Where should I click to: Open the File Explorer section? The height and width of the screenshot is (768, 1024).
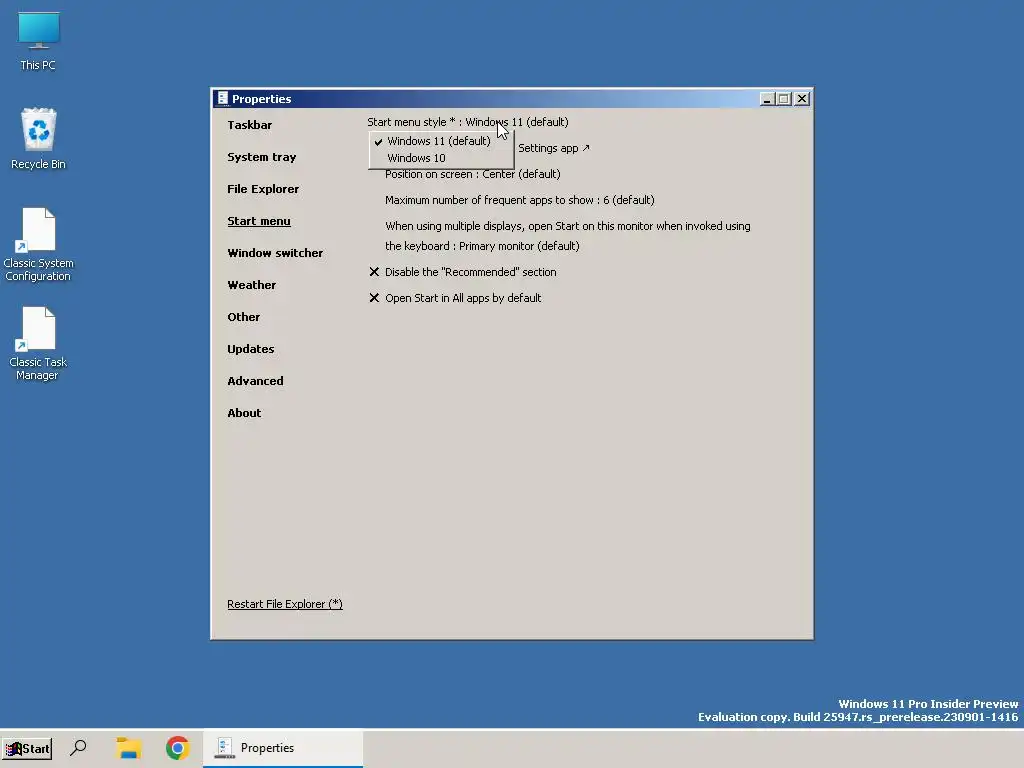(263, 189)
